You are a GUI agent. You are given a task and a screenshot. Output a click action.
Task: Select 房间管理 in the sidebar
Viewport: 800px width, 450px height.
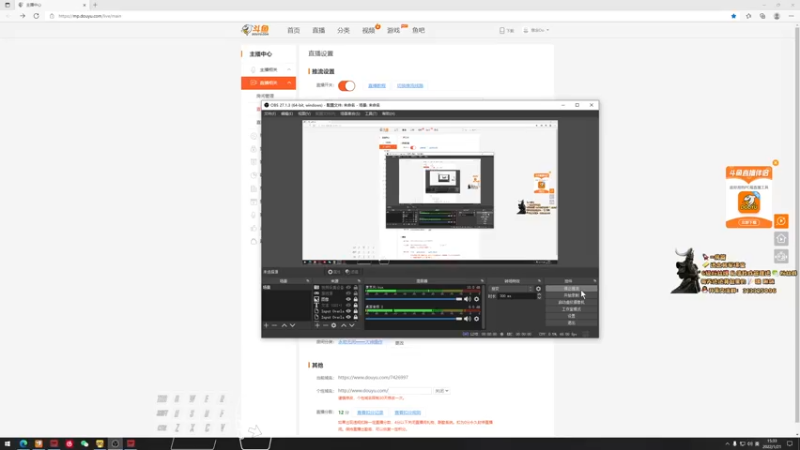[265, 96]
